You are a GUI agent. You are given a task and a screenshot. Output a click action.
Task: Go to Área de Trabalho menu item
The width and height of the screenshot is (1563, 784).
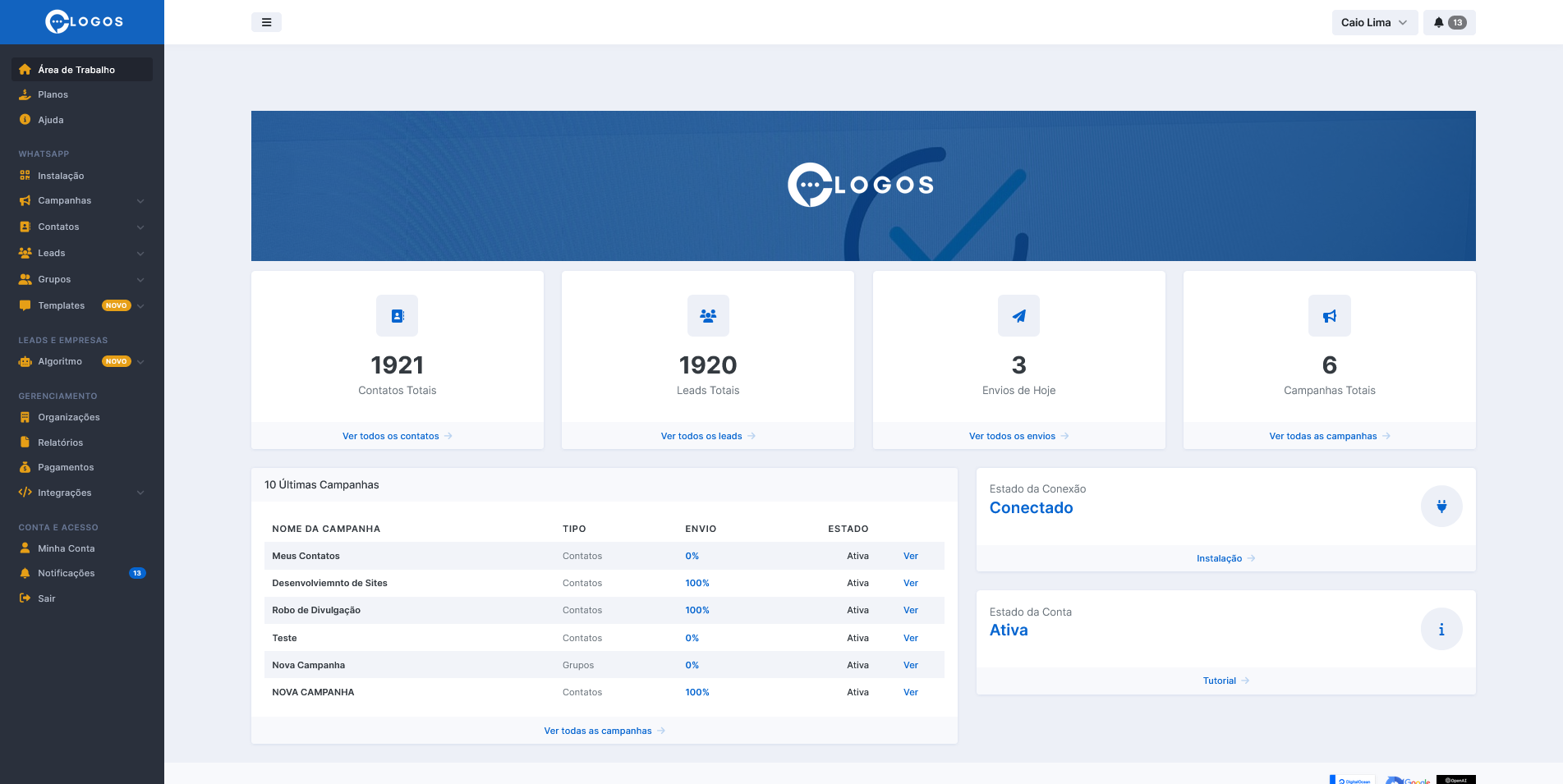(x=82, y=70)
